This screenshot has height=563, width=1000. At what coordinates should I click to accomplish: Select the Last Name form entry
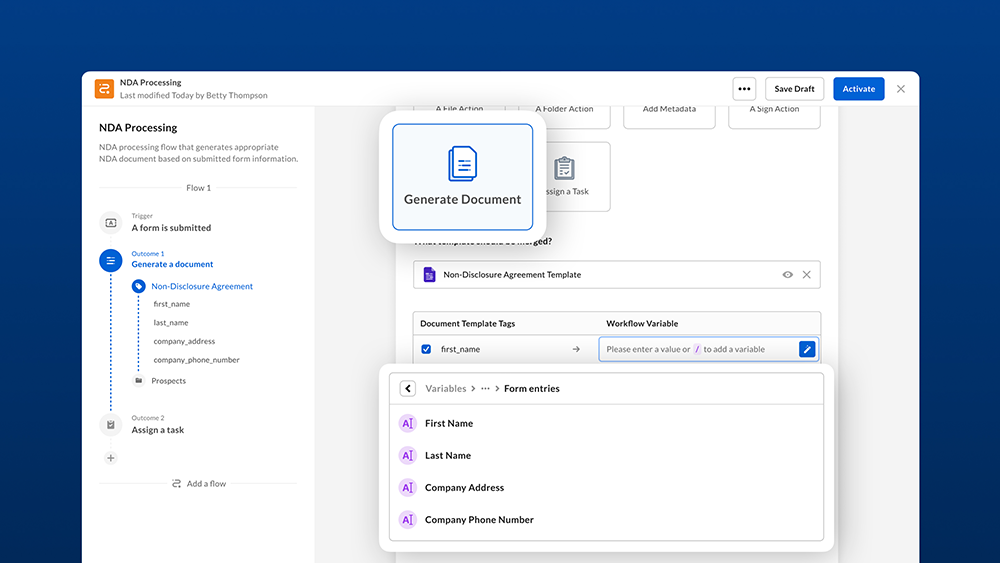point(607,455)
